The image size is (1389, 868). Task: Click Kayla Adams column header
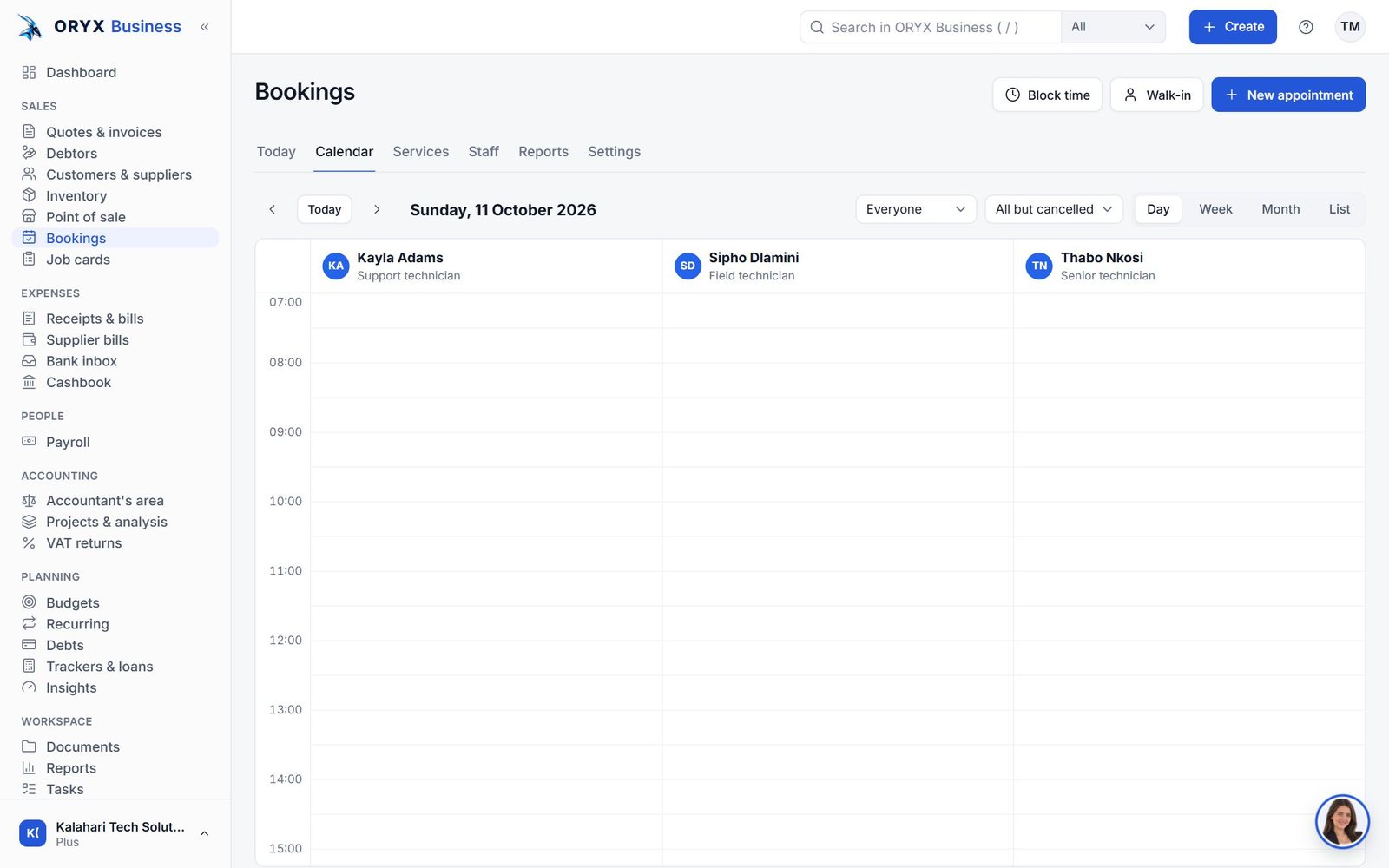click(486, 266)
